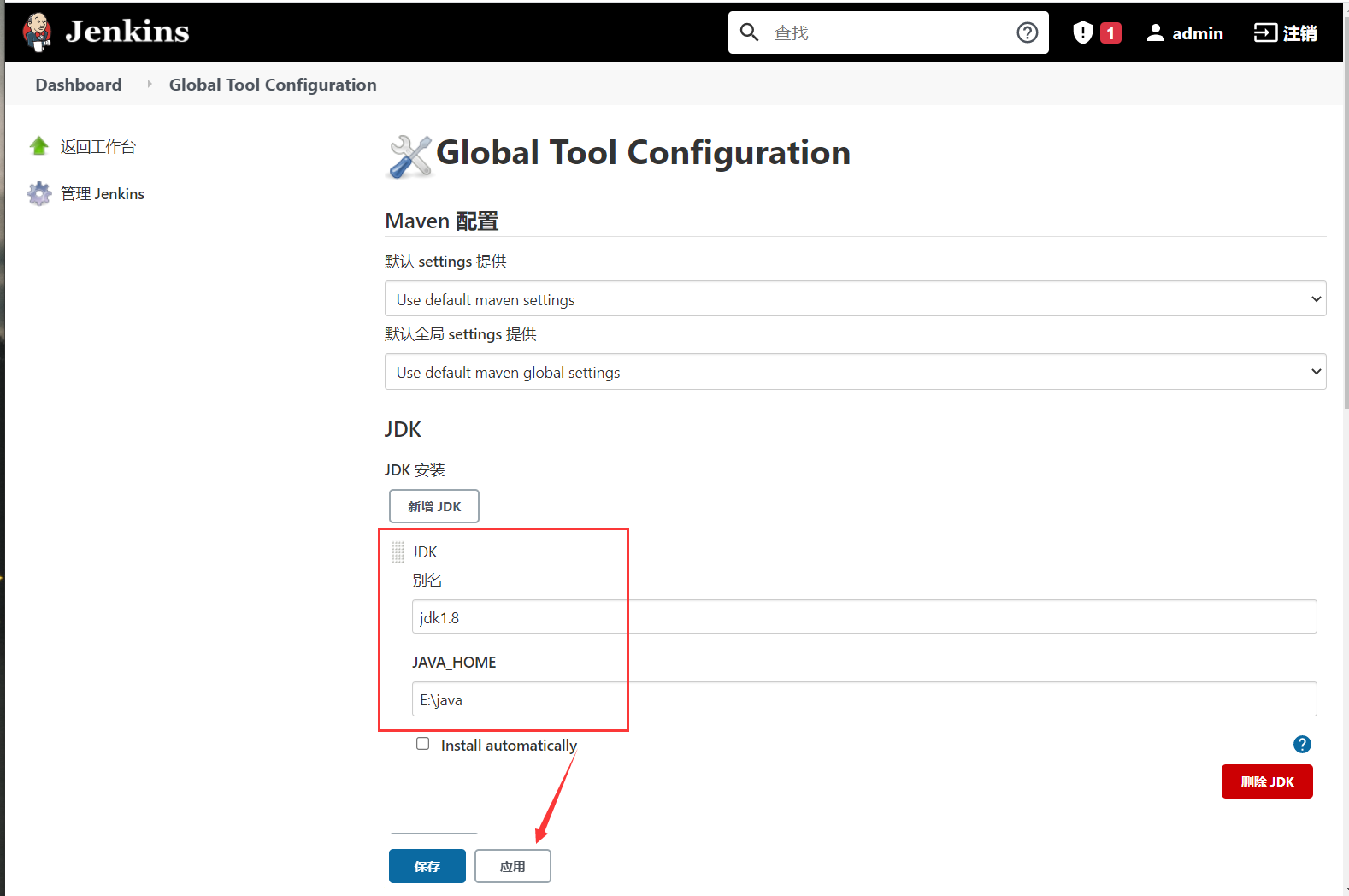
Task: Click the 别名 jdk1.8 input field
Action: coord(864,616)
